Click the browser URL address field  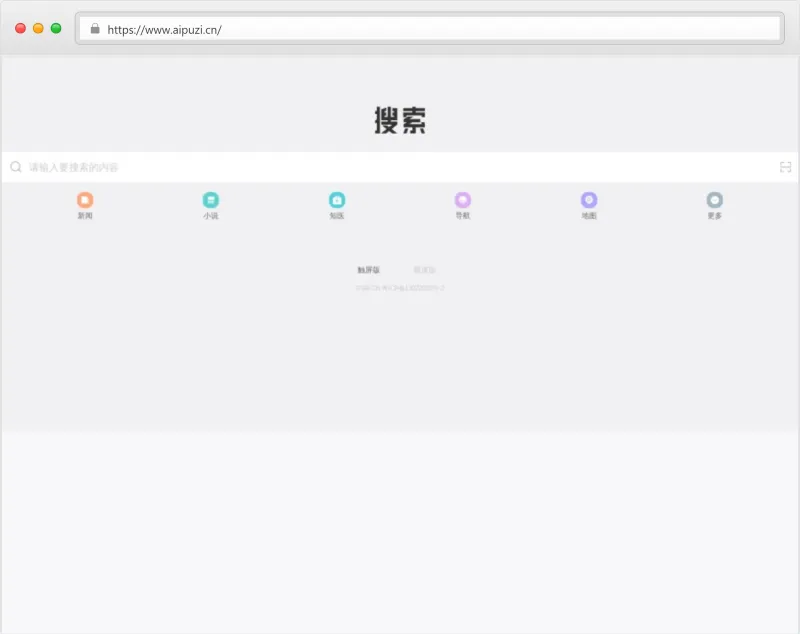click(x=430, y=29)
